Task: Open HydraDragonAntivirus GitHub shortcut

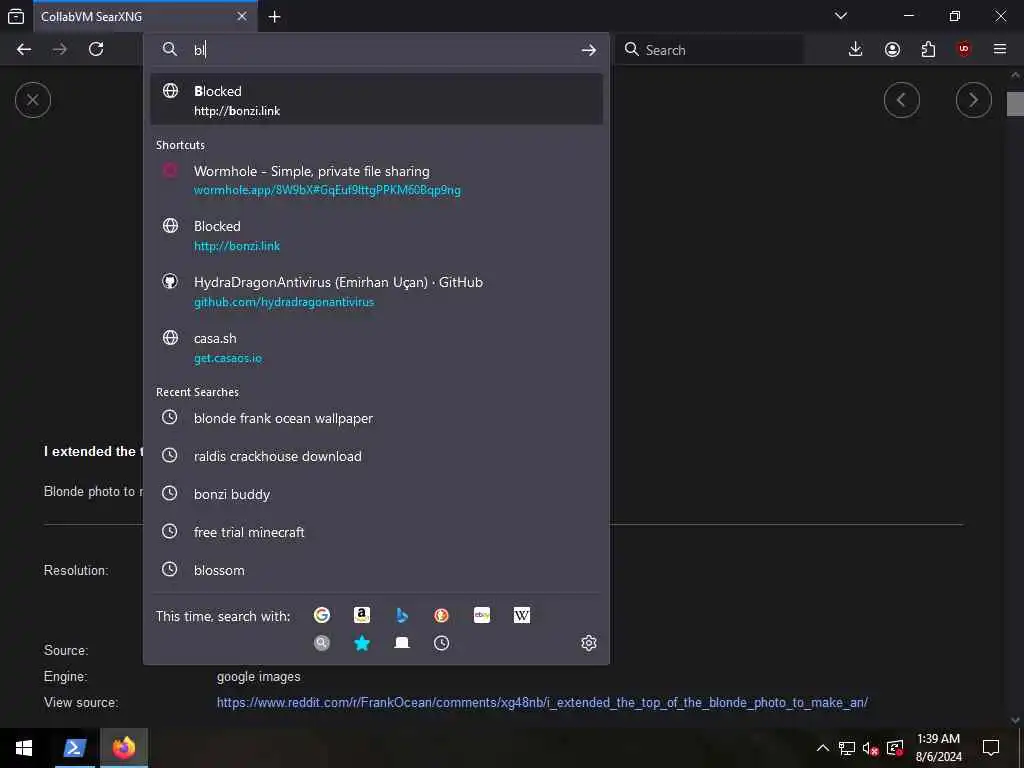Action: (376, 292)
